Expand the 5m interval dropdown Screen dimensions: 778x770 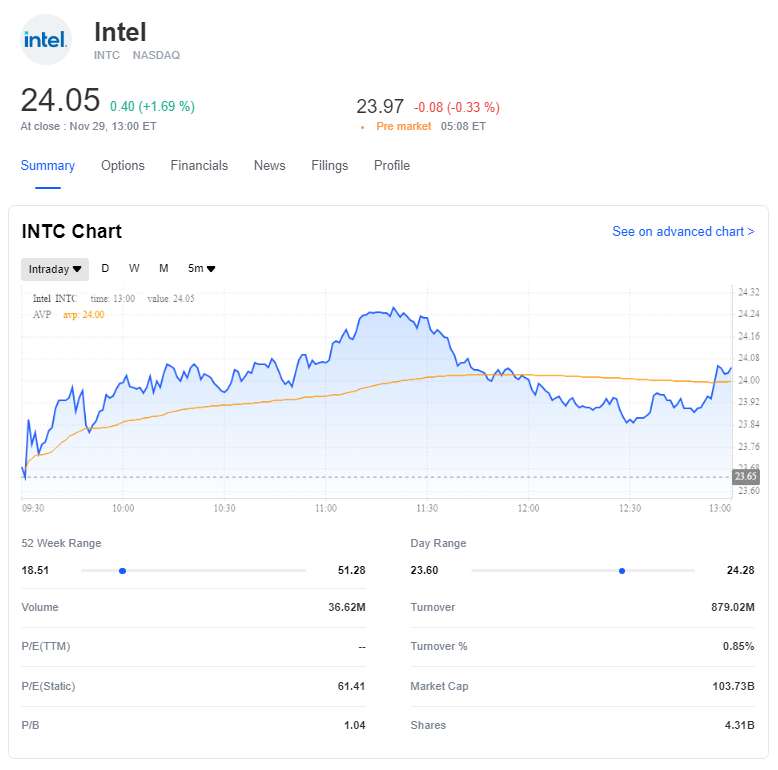point(202,269)
